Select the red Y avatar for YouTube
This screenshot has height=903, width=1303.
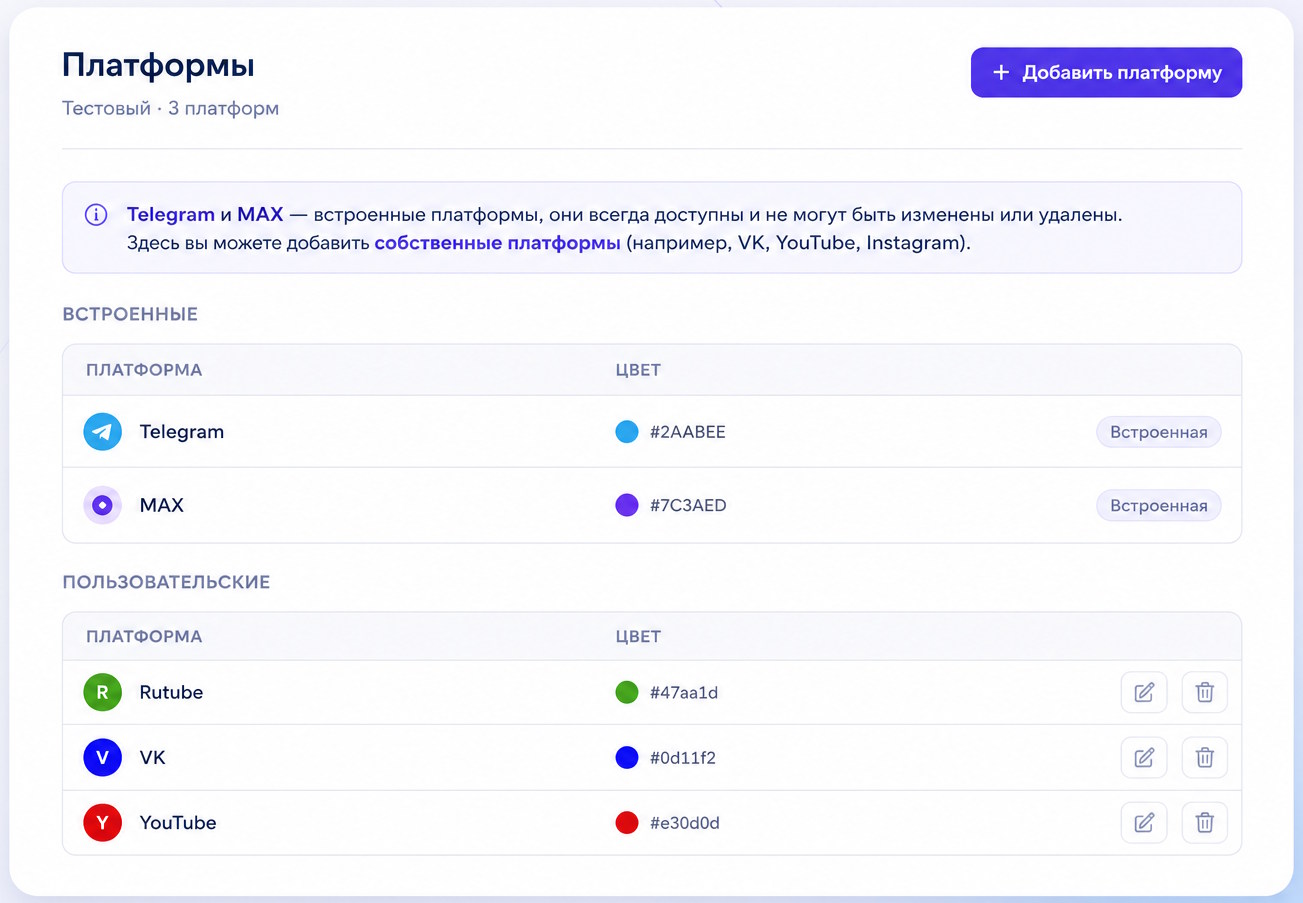(x=102, y=822)
